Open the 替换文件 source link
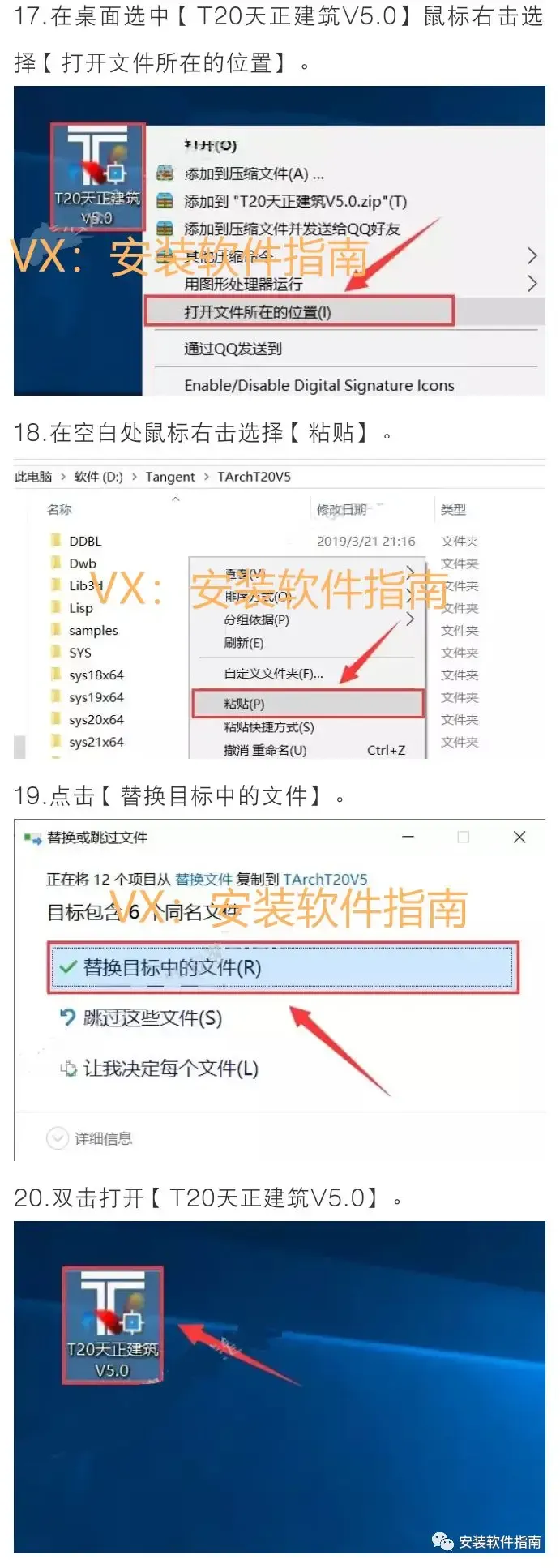The width and height of the screenshot is (560, 1568). click(x=203, y=880)
